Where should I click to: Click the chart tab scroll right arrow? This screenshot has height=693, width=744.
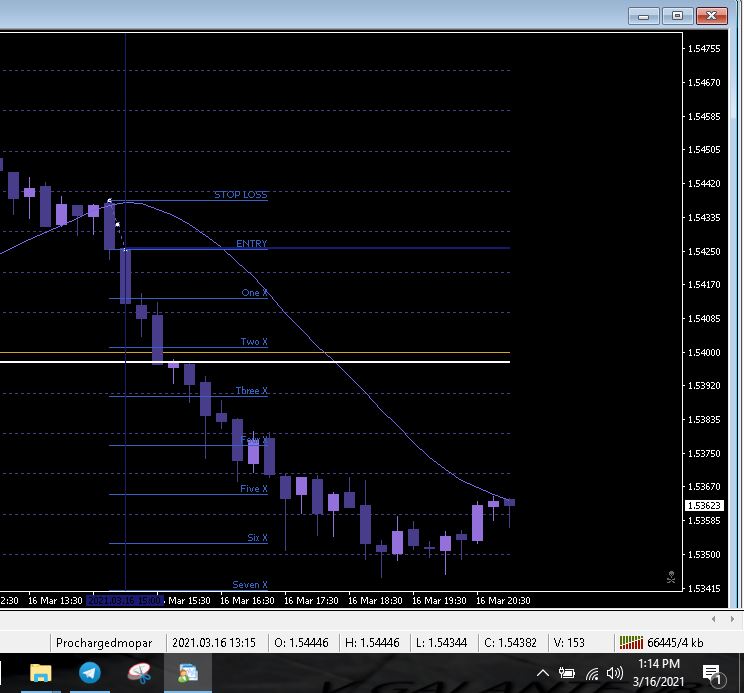pos(732,619)
